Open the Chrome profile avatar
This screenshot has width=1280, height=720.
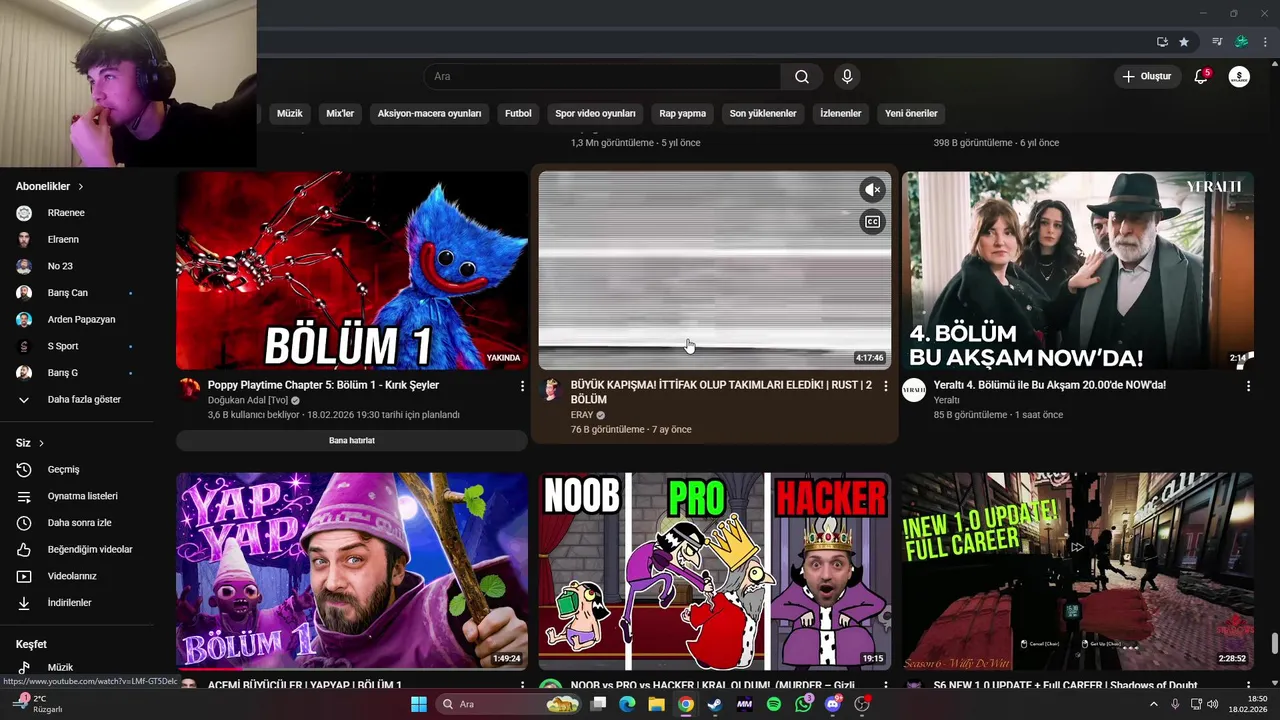[1242, 42]
